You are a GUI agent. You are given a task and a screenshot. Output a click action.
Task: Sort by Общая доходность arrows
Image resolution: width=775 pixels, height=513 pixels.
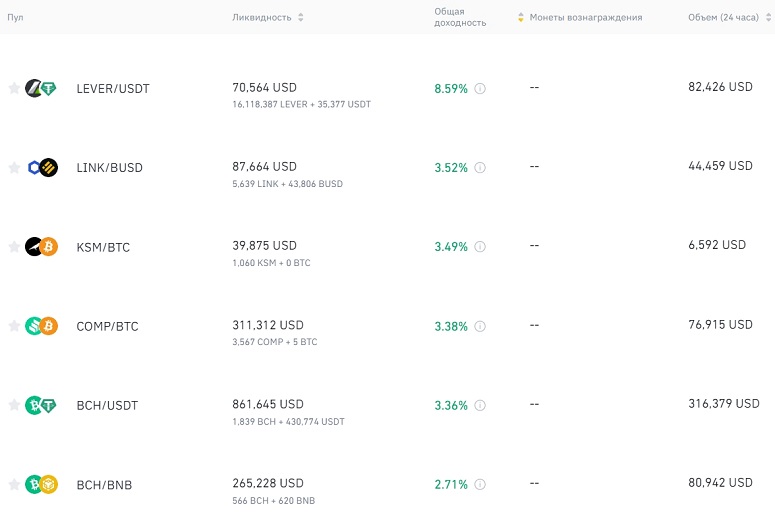coord(520,17)
